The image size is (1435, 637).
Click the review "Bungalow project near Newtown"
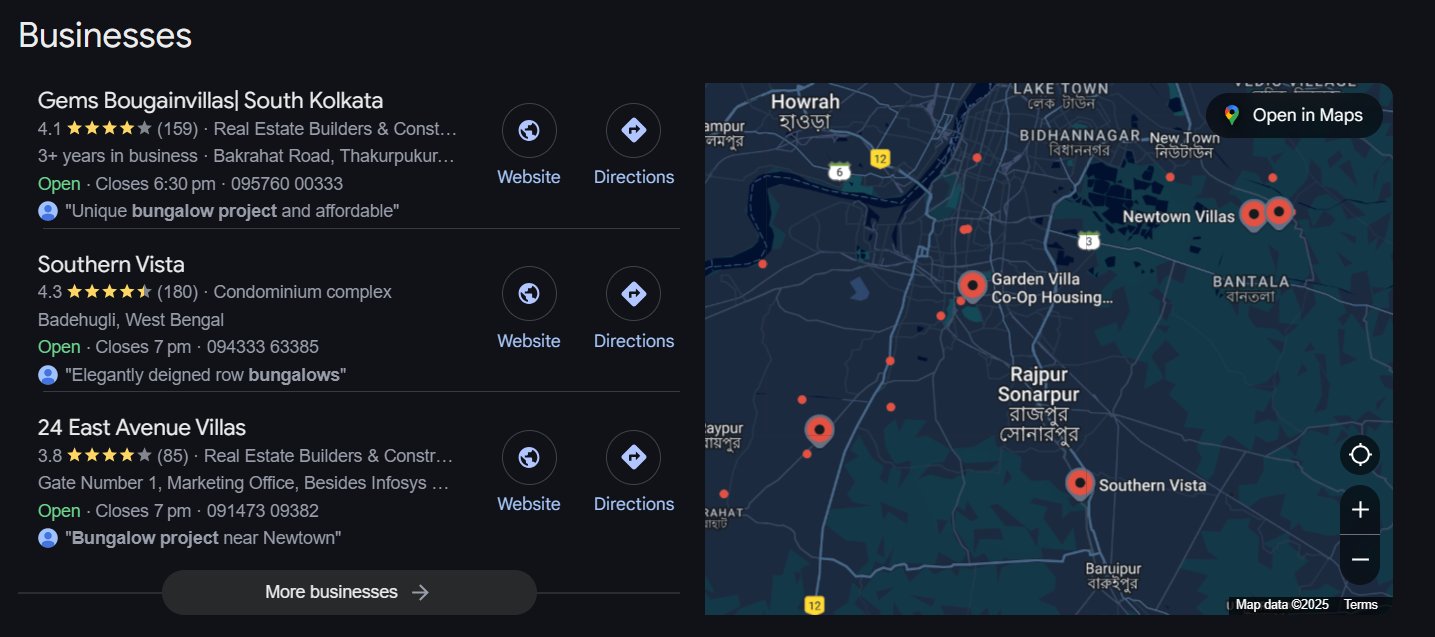coord(203,538)
